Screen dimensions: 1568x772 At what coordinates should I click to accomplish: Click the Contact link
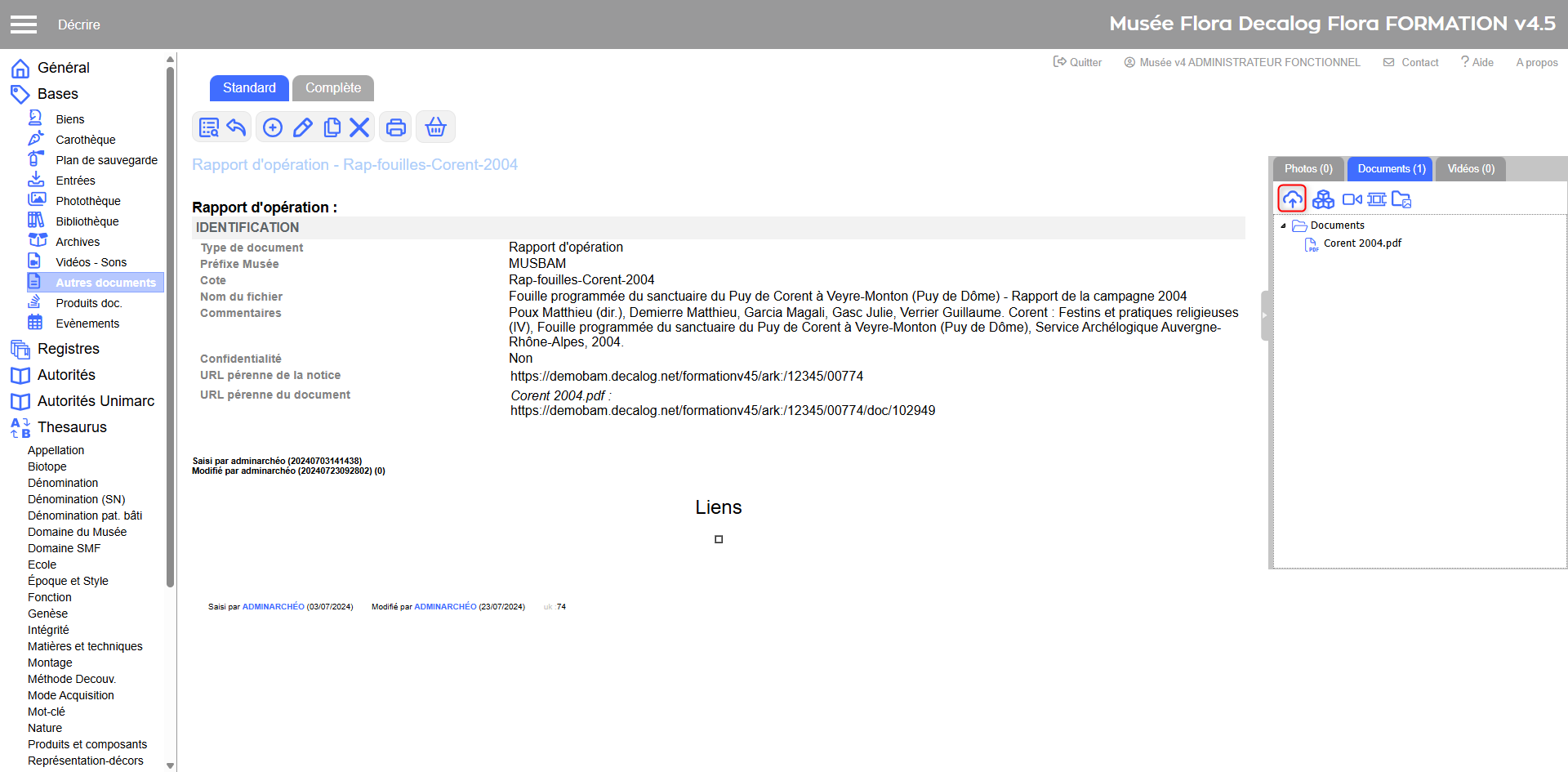coord(1411,62)
